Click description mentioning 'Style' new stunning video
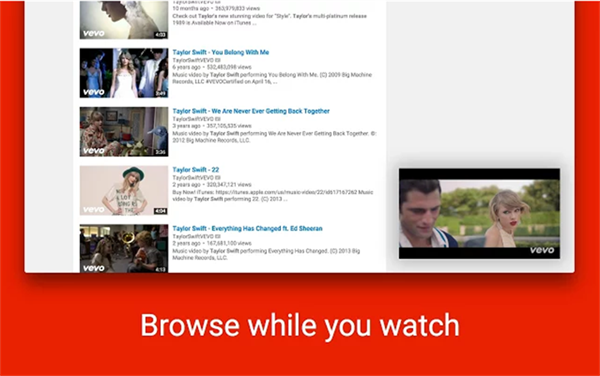 (269, 20)
